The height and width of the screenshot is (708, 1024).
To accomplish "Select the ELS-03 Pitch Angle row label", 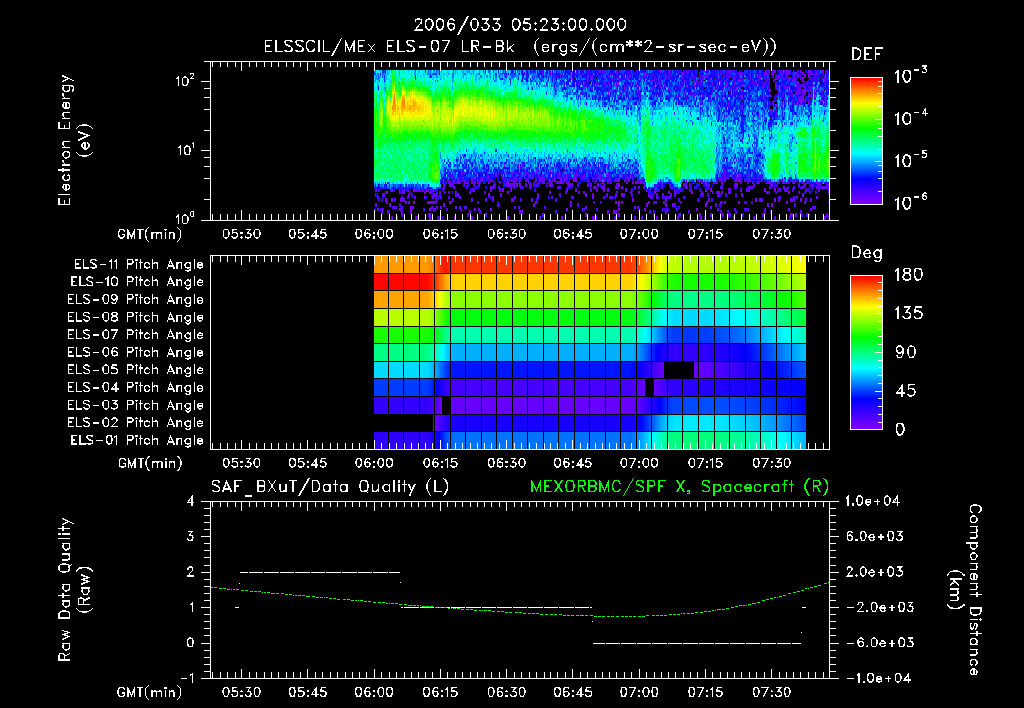I will 136,405.
